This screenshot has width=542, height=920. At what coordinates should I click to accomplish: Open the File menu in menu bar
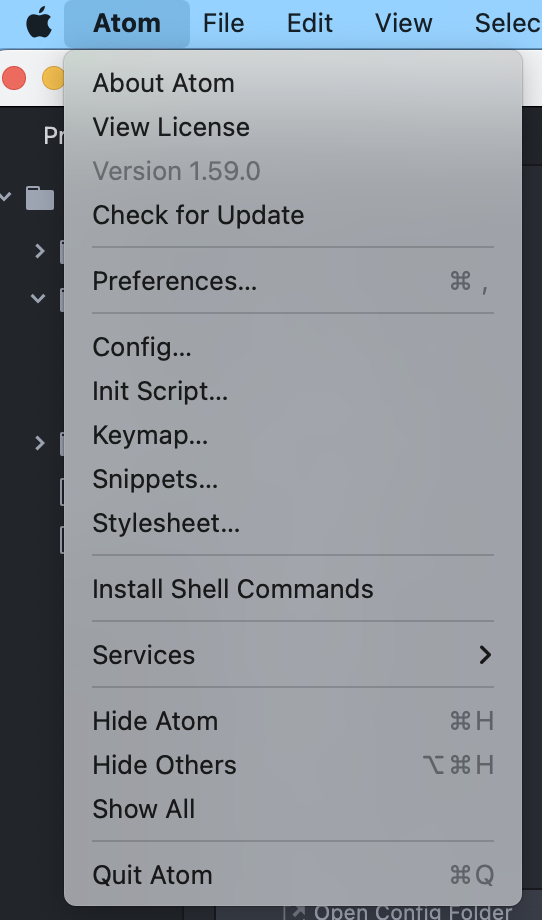click(223, 23)
